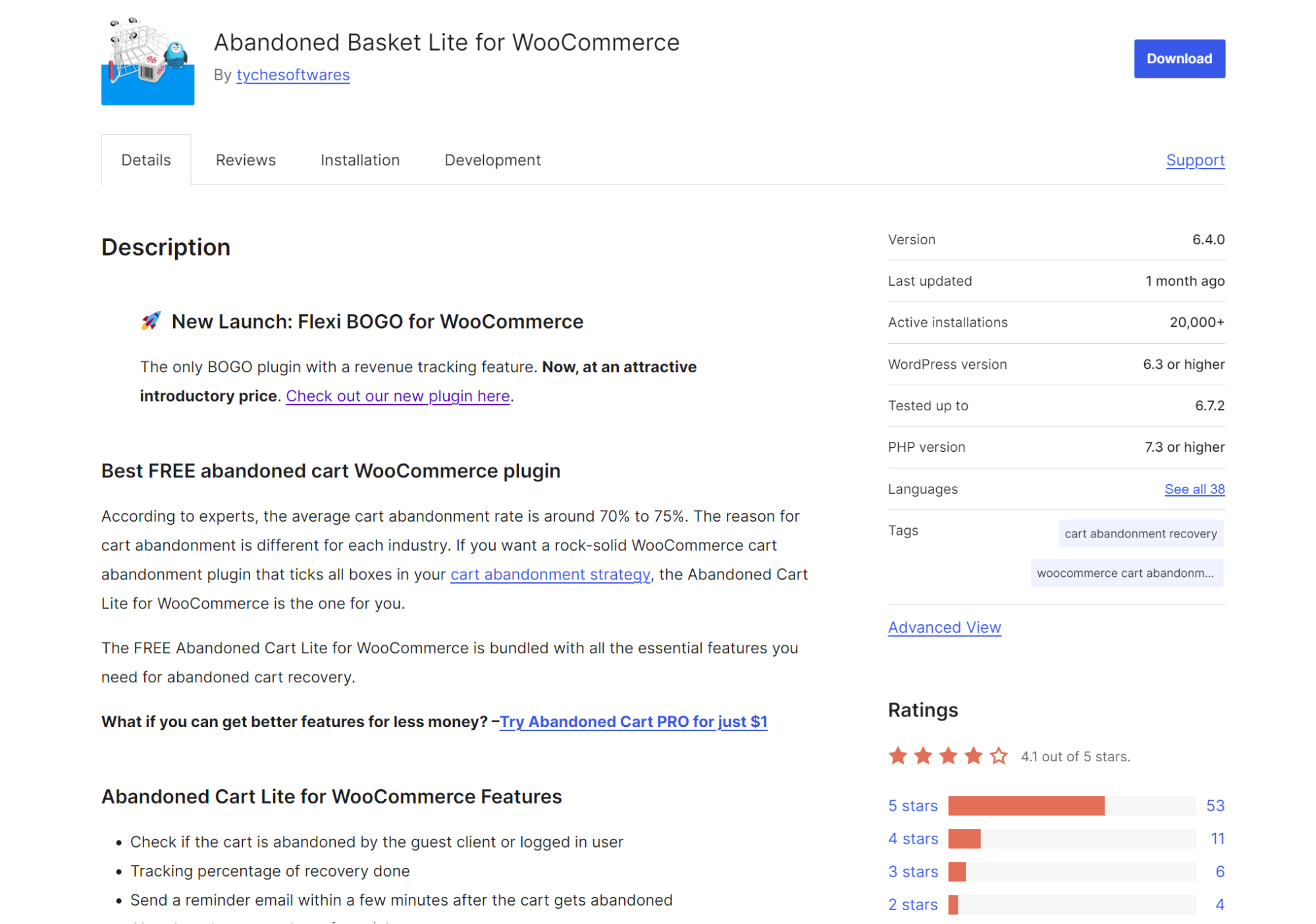The height and width of the screenshot is (924, 1316).
Task: Open the tychesoftwares author link
Action: [293, 75]
